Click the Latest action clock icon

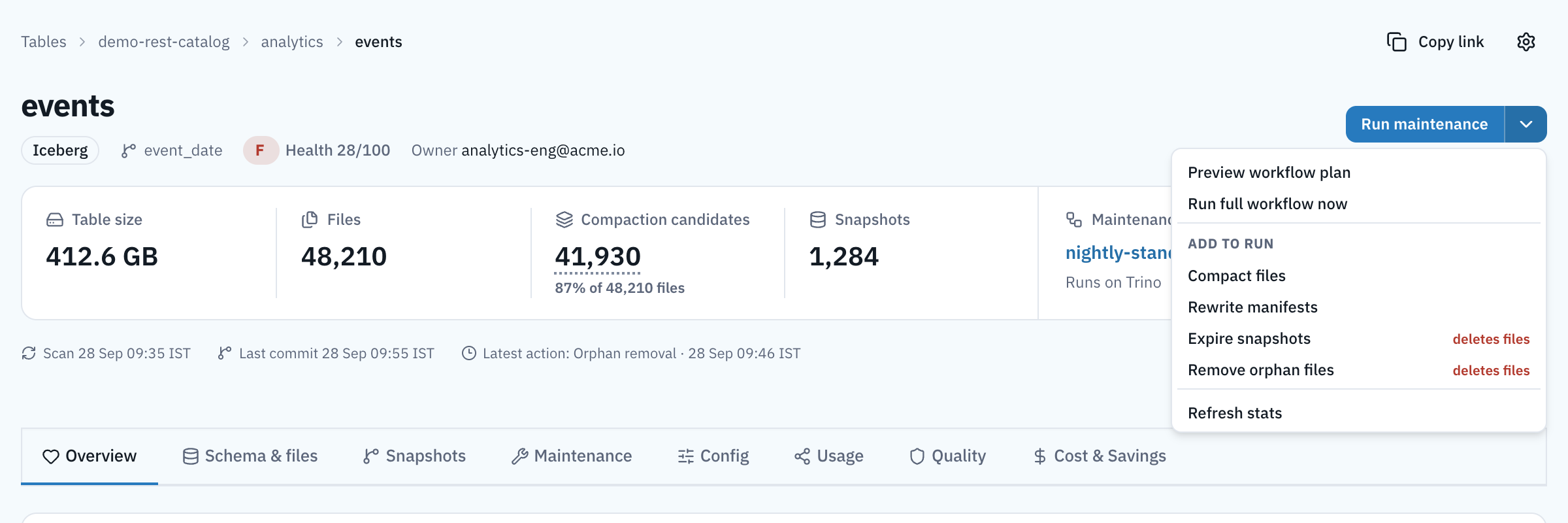tap(469, 353)
